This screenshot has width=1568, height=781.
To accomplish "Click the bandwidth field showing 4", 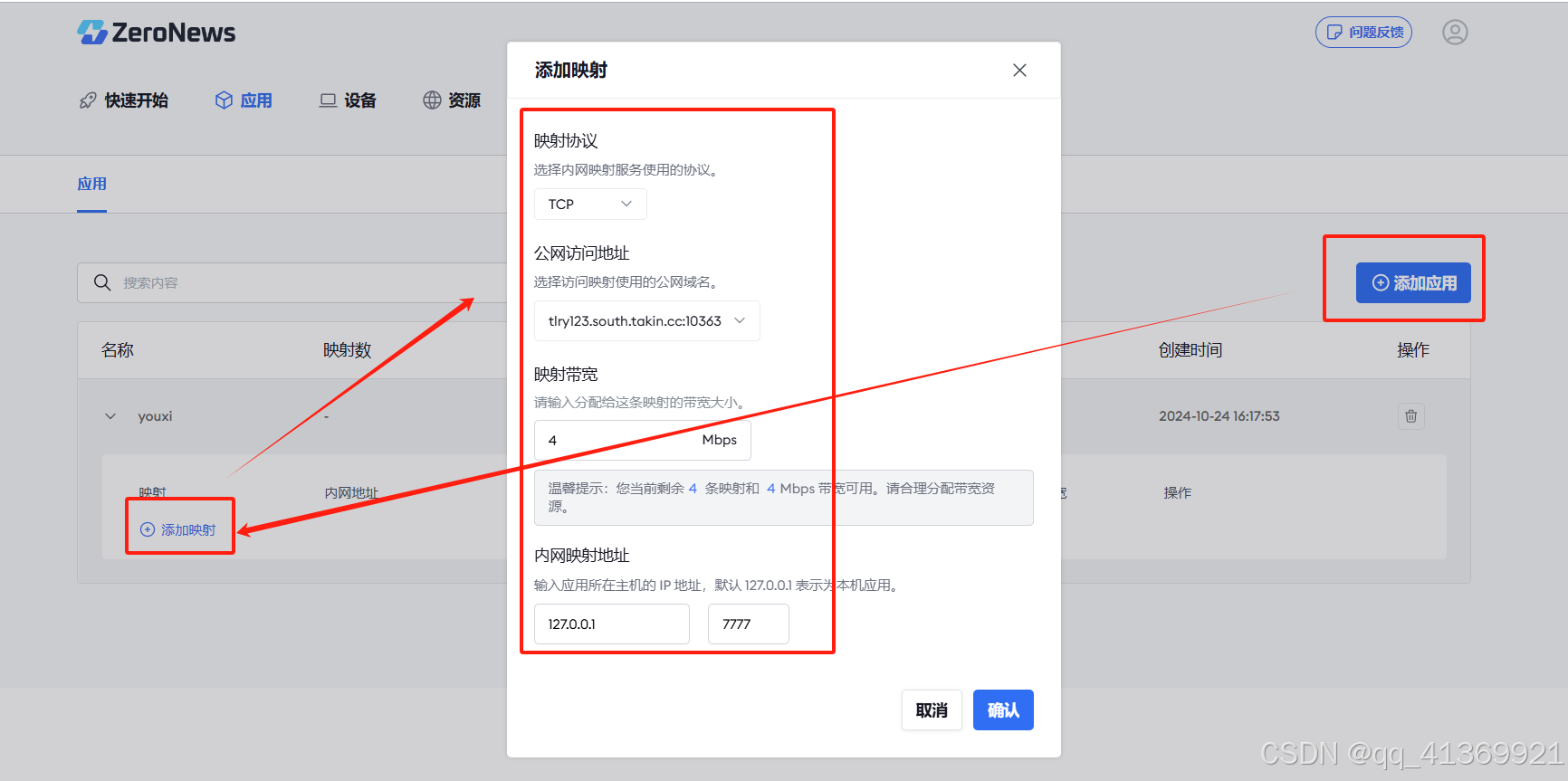I will 642,440.
